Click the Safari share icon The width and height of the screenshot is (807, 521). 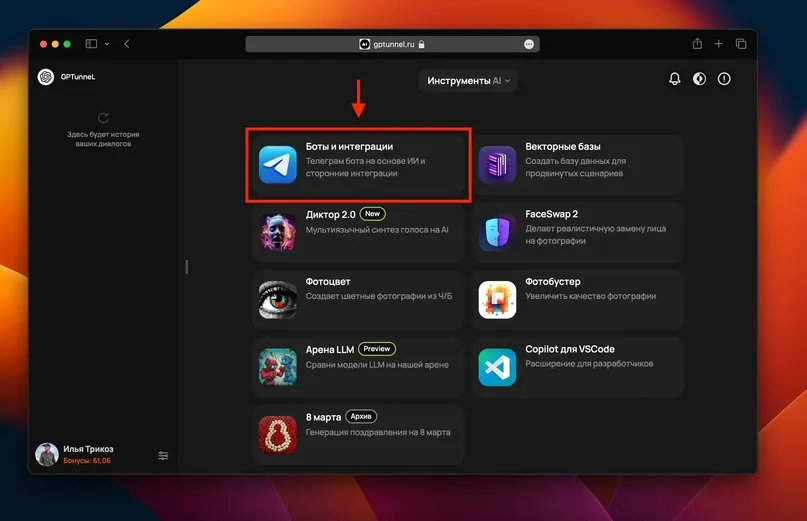click(697, 44)
